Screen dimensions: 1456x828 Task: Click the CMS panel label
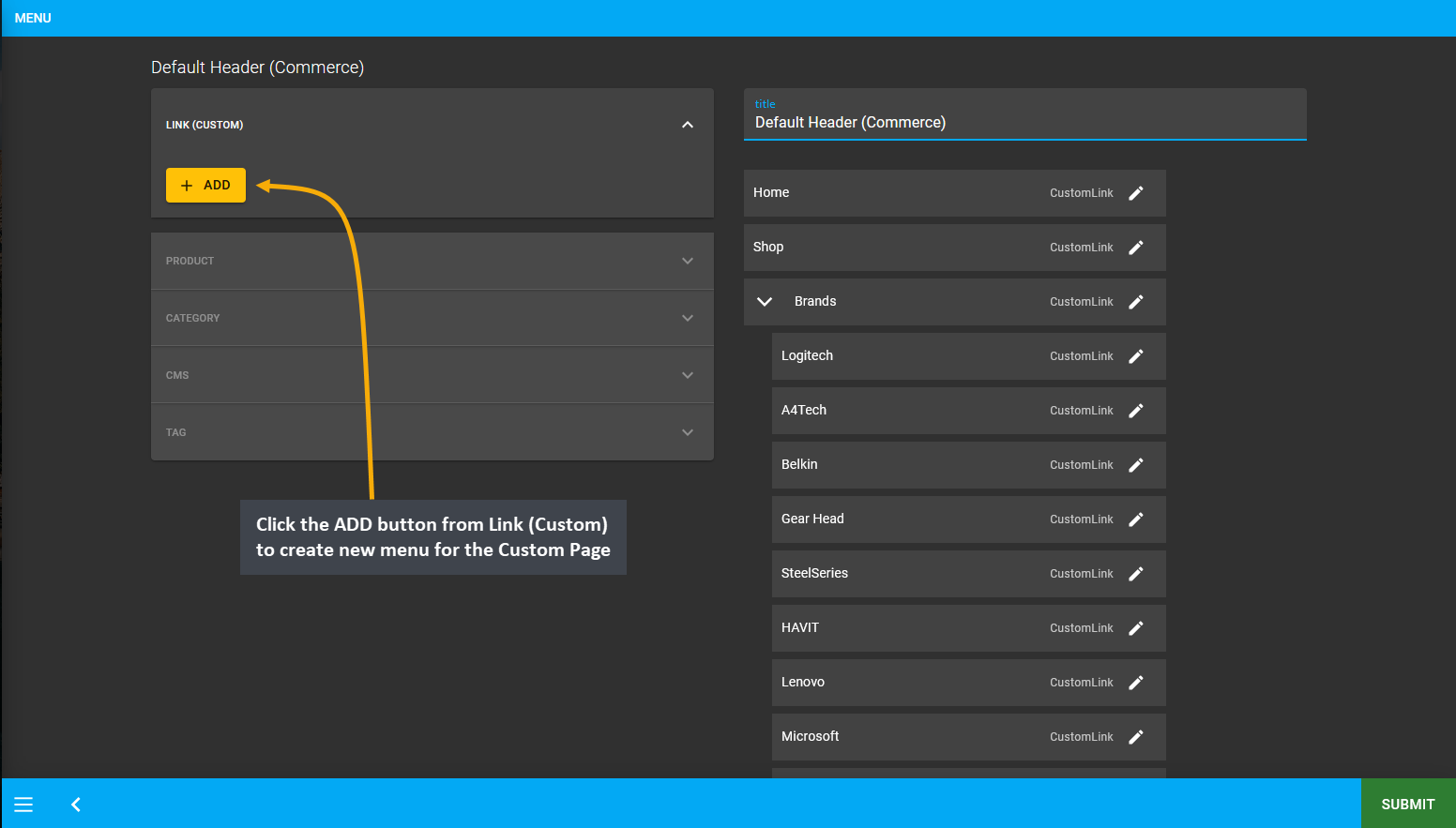pyautogui.click(x=177, y=375)
